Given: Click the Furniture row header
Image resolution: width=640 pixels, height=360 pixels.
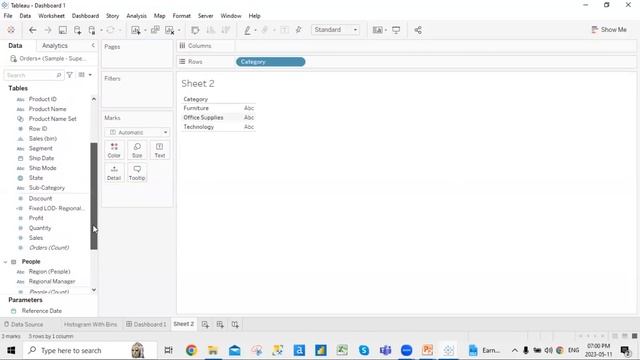Looking at the screenshot, I should pyautogui.click(x=196, y=108).
